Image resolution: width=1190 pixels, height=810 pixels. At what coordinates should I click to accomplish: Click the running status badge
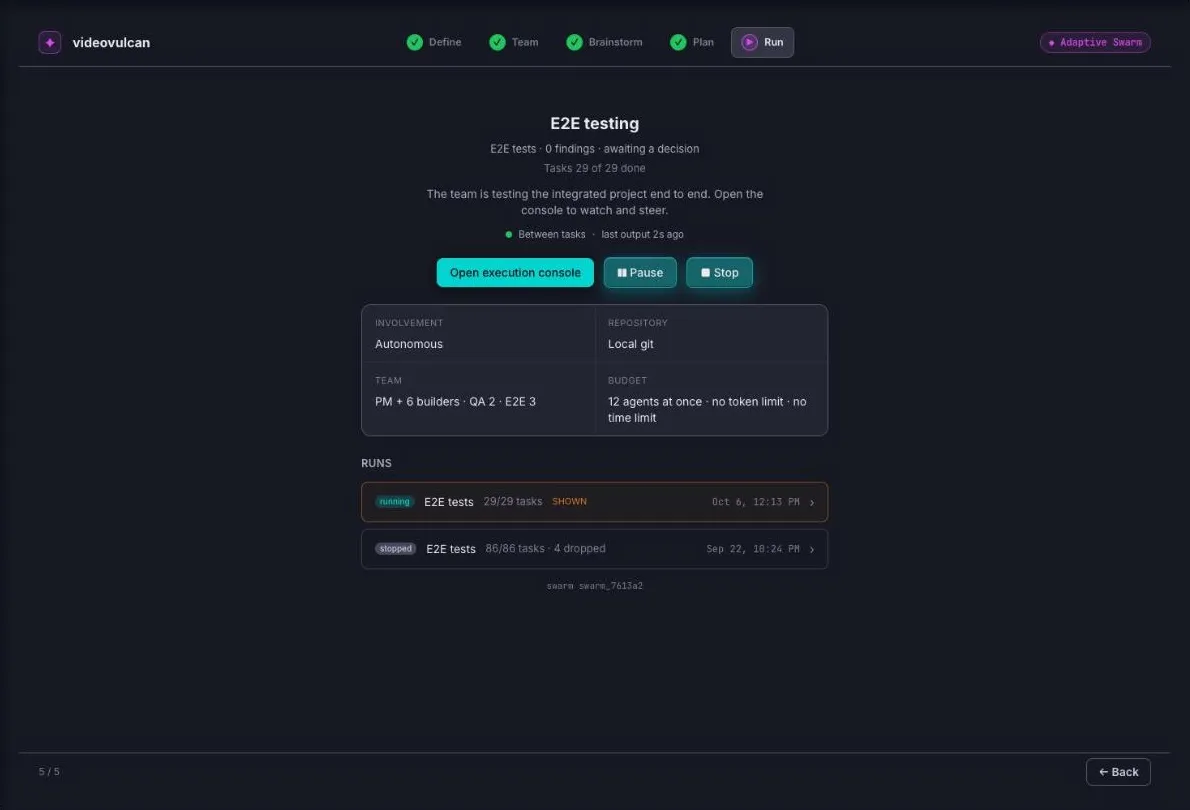pyautogui.click(x=395, y=502)
